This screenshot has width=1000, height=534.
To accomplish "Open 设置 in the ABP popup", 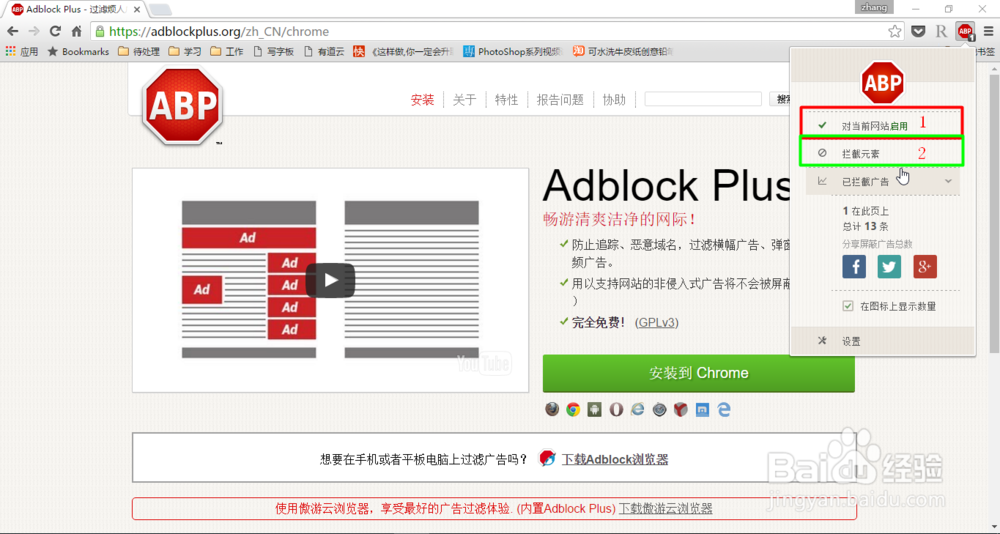I will 883,341.
